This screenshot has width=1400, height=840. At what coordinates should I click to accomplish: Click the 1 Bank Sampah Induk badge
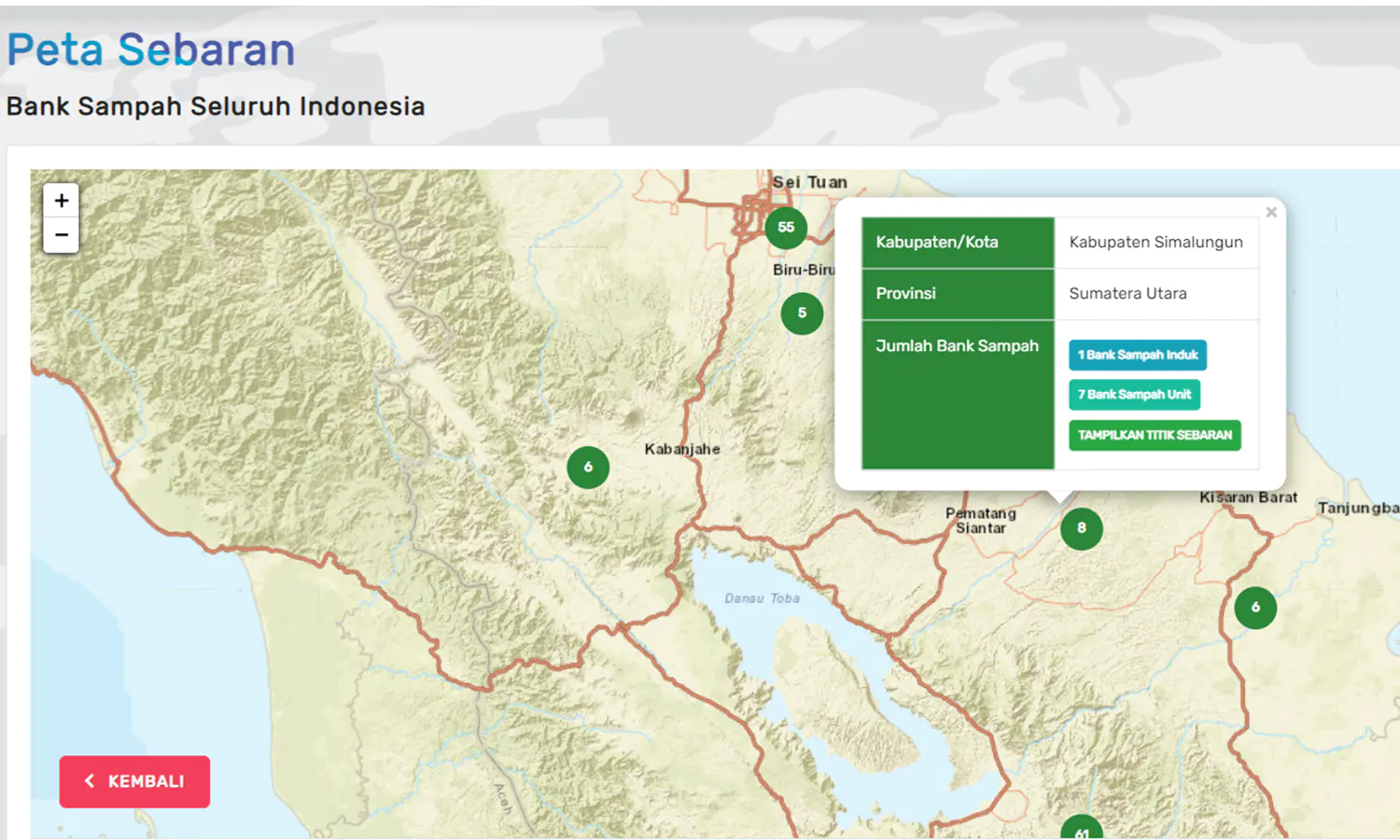click(1137, 356)
